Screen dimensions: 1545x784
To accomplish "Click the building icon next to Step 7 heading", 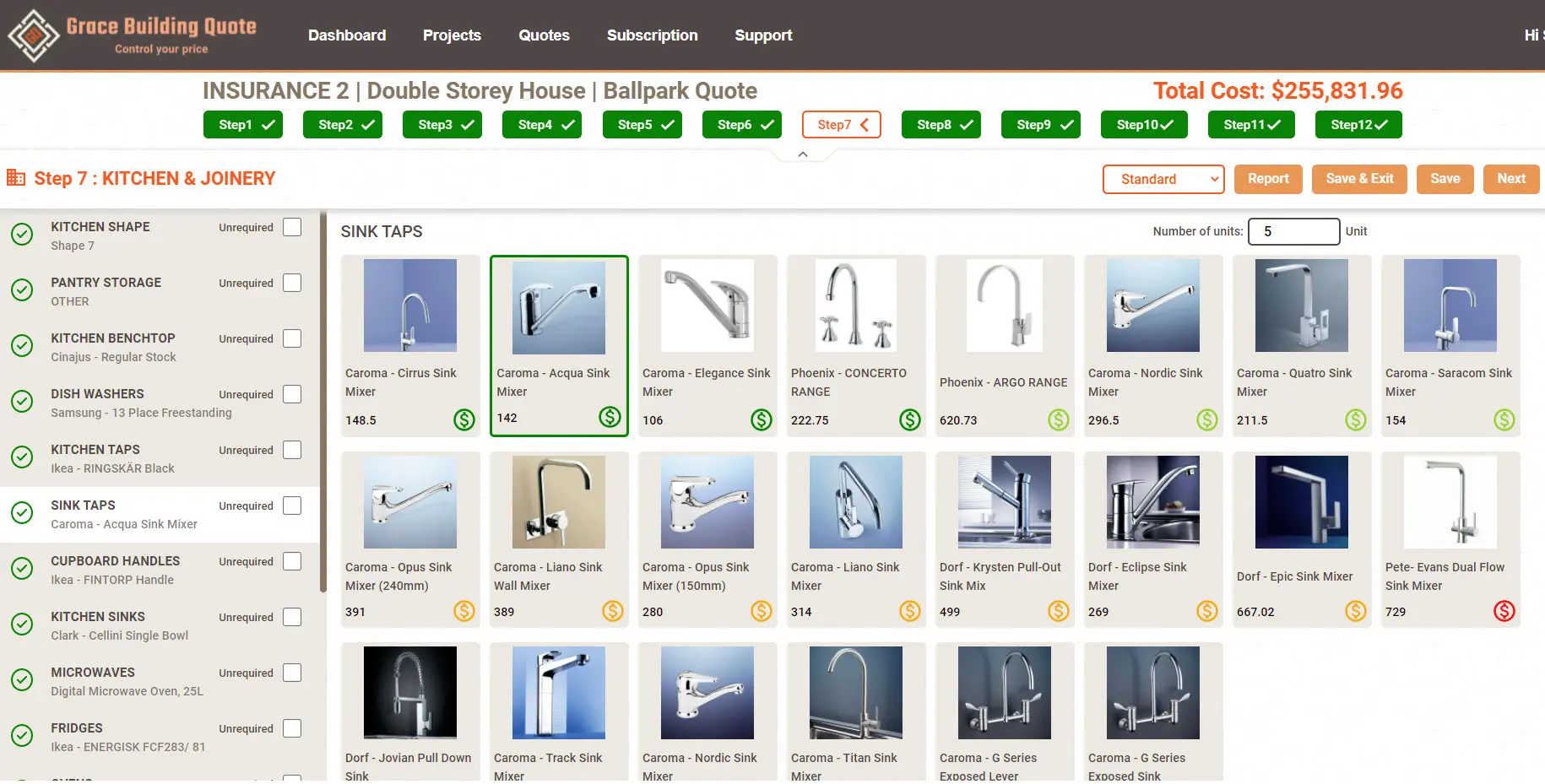I will pyautogui.click(x=16, y=178).
